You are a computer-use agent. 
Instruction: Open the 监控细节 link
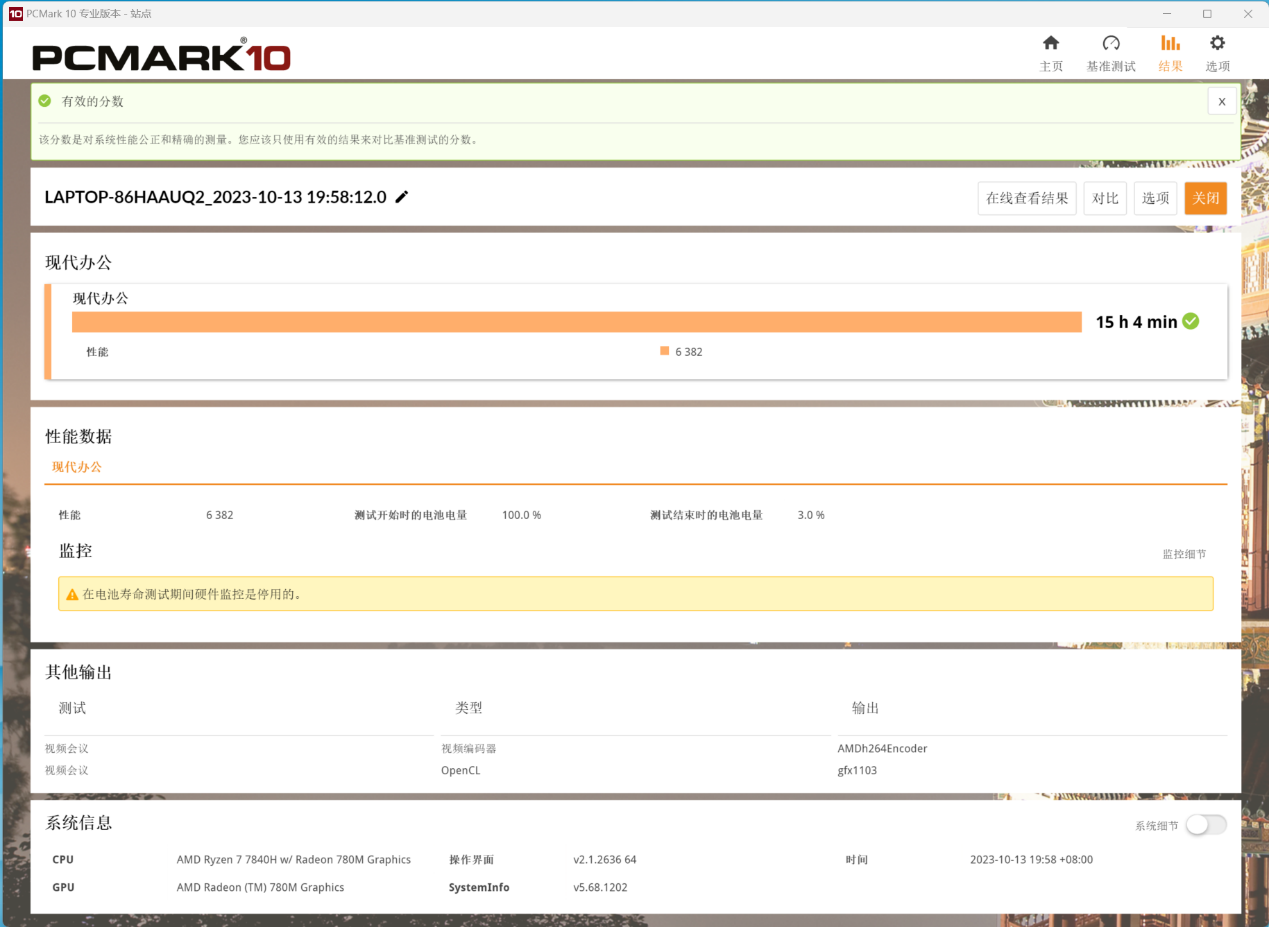pos(1183,554)
